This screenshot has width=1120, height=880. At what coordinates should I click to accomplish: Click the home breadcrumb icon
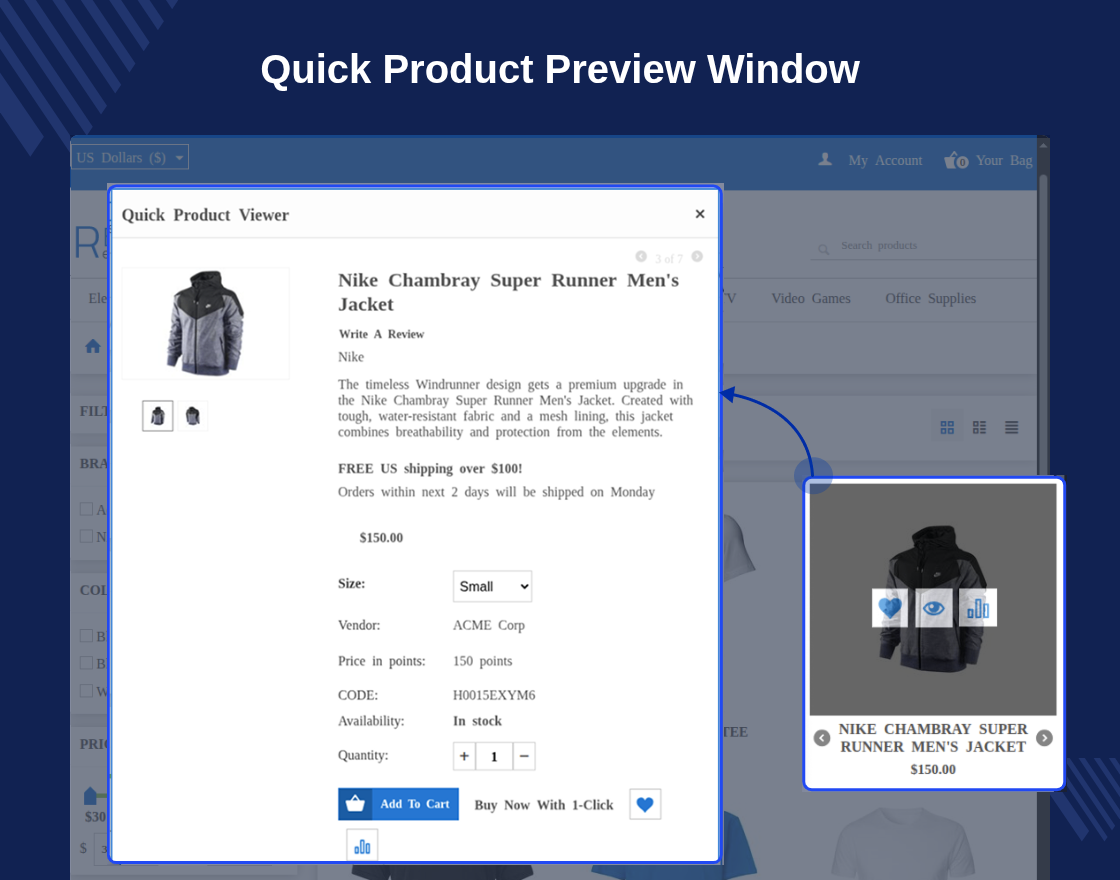(x=93, y=346)
